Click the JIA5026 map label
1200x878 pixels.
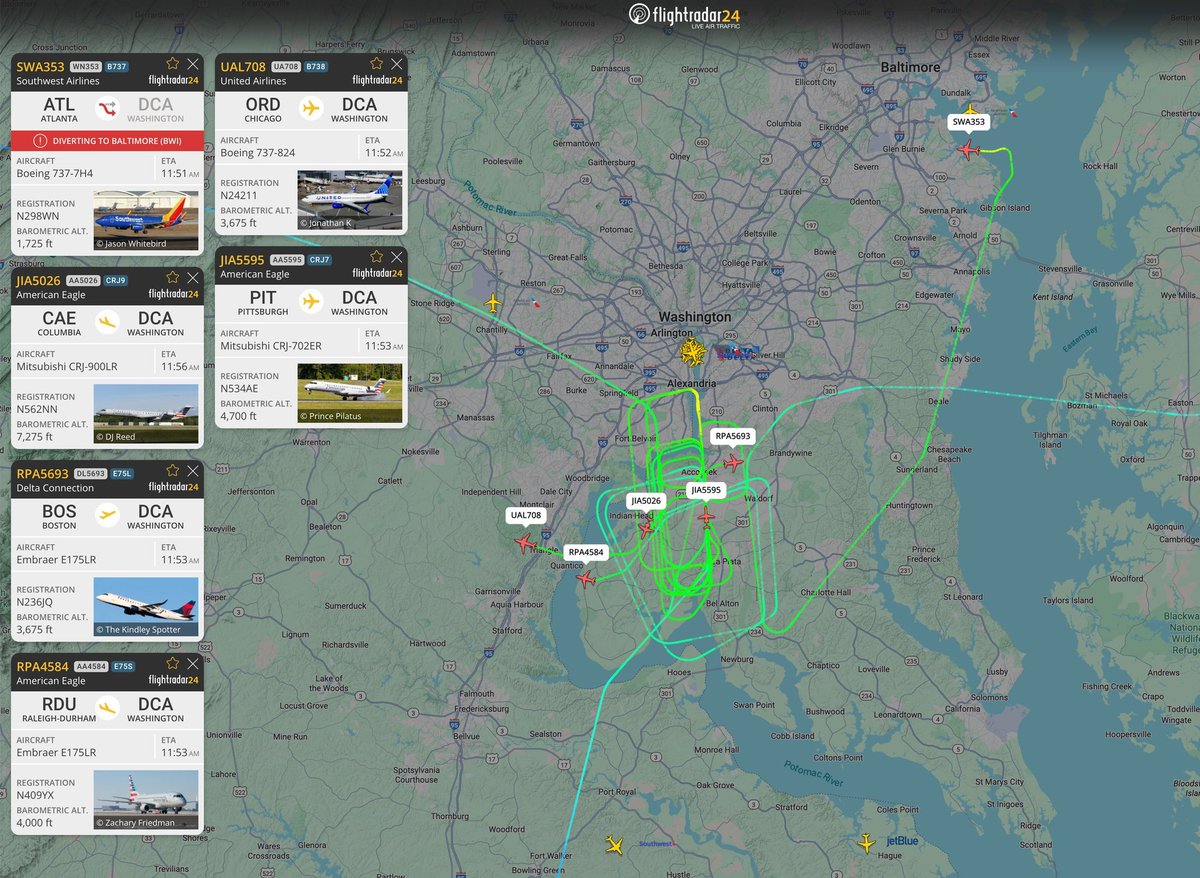click(646, 500)
